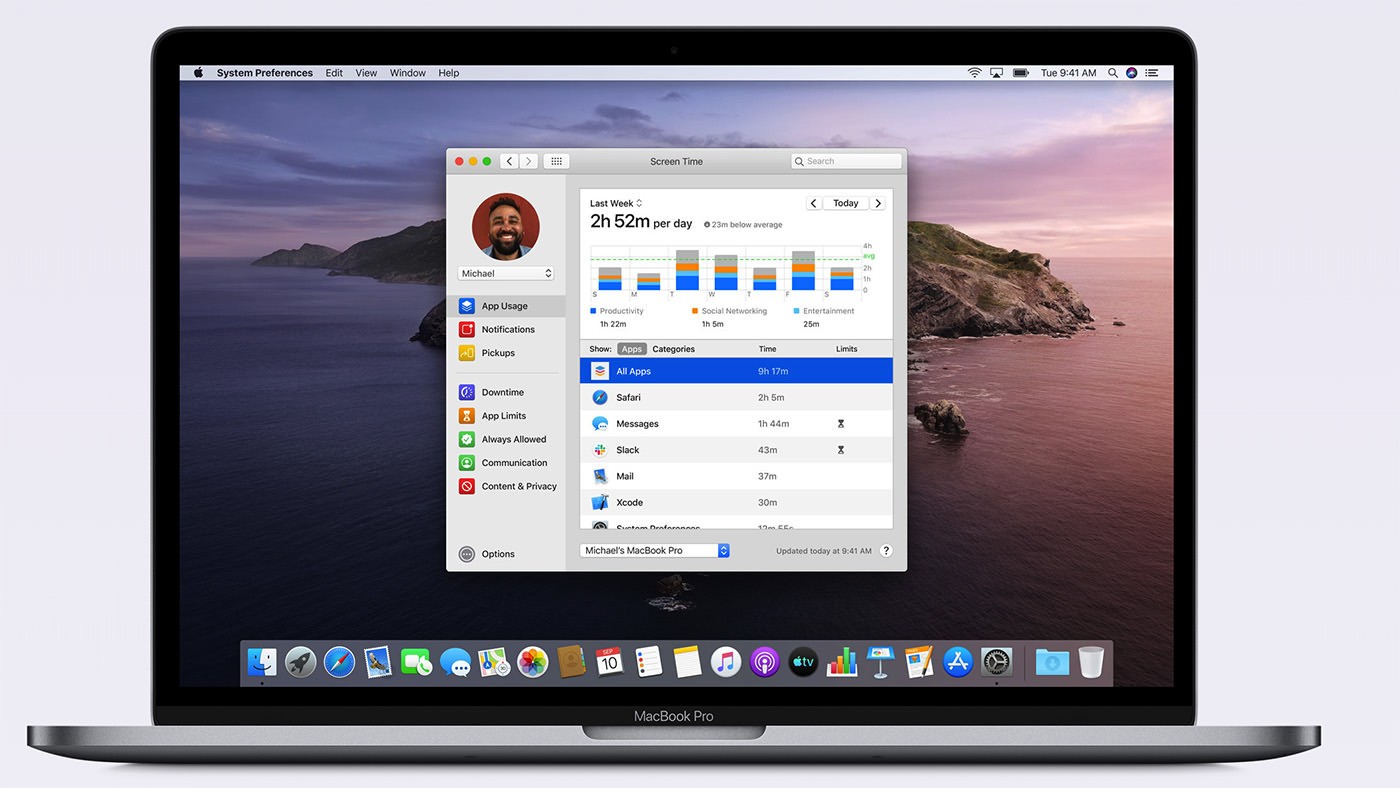
Task: Click the show all preferences grid icon
Action: click(x=556, y=161)
